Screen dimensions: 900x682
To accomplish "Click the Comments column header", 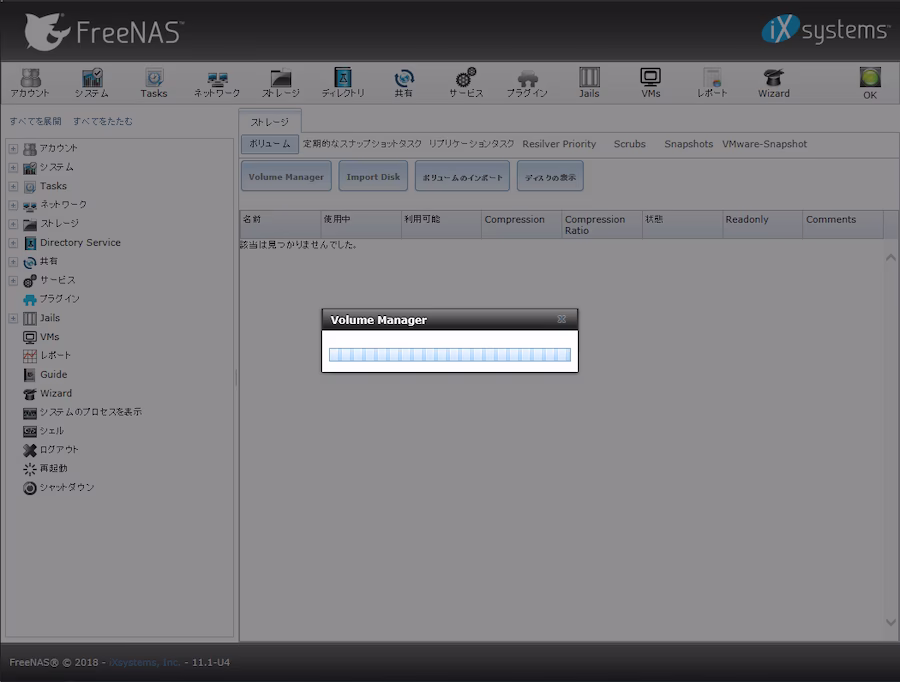I will pyautogui.click(x=843, y=224).
